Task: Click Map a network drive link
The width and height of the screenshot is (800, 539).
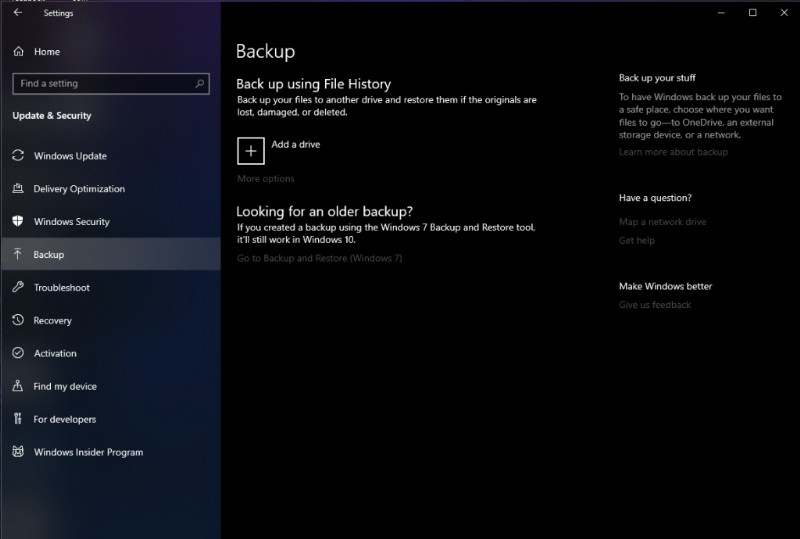Action: tap(662, 222)
